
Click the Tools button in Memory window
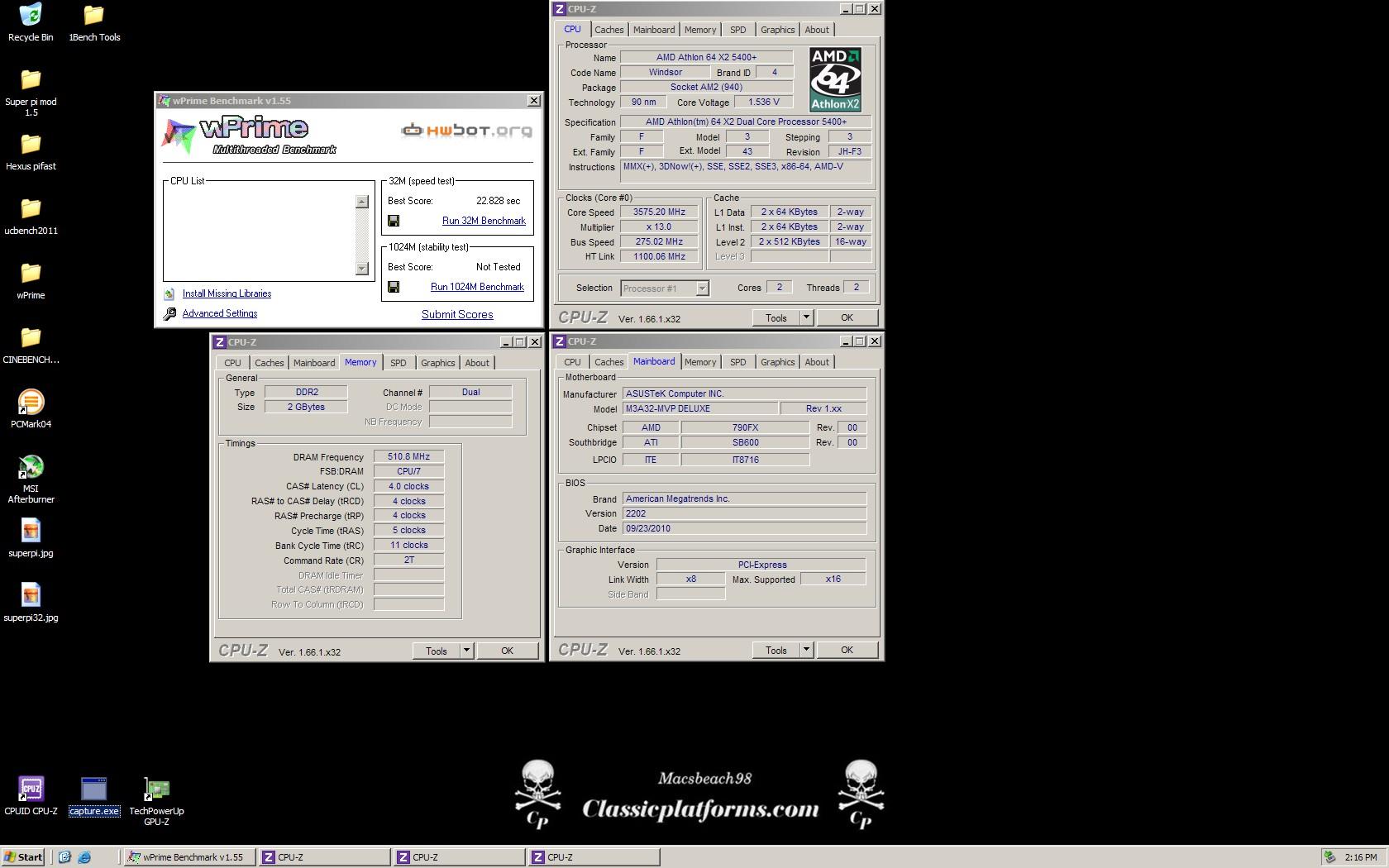pos(436,651)
